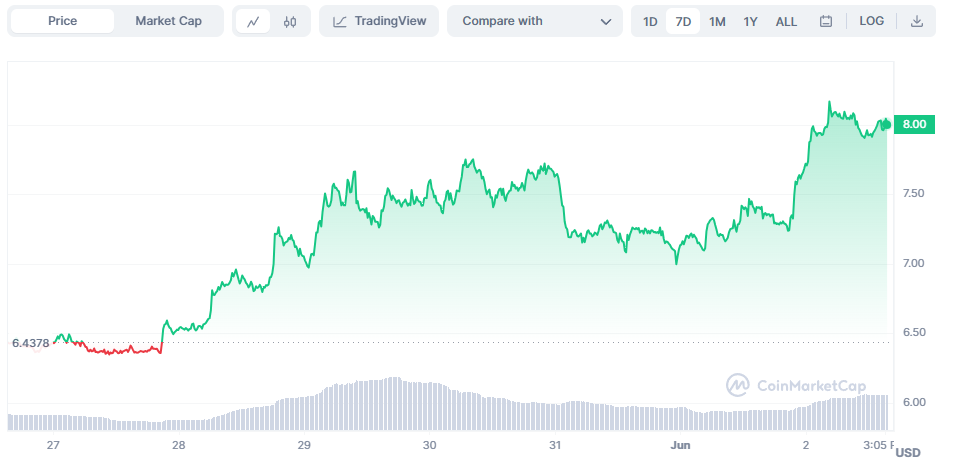This screenshot has height=475, width=965.
Task: Switch chart to Market Cap
Action: pyautogui.click(x=168, y=21)
